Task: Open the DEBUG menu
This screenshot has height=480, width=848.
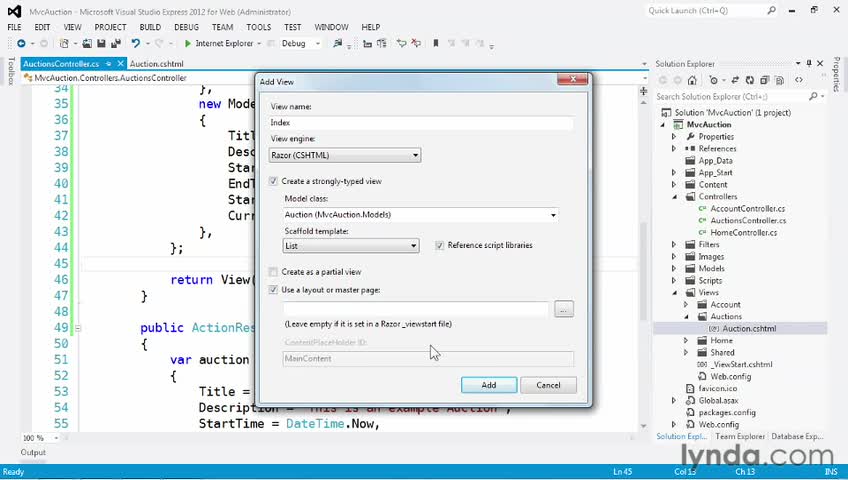Action: point(187,27)
